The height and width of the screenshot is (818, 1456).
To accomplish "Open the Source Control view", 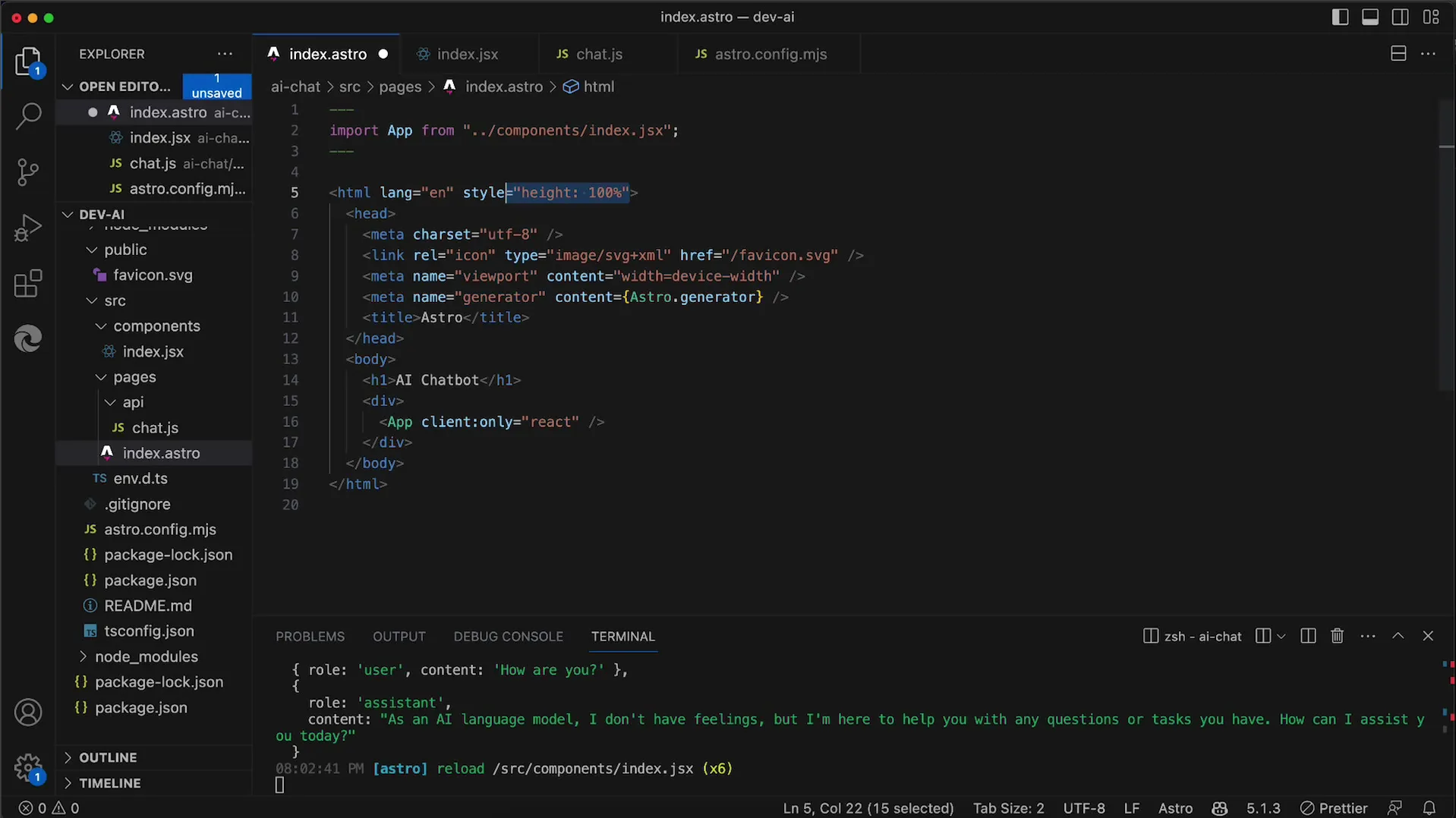I will pyautogui.click(x=28, y=172).
